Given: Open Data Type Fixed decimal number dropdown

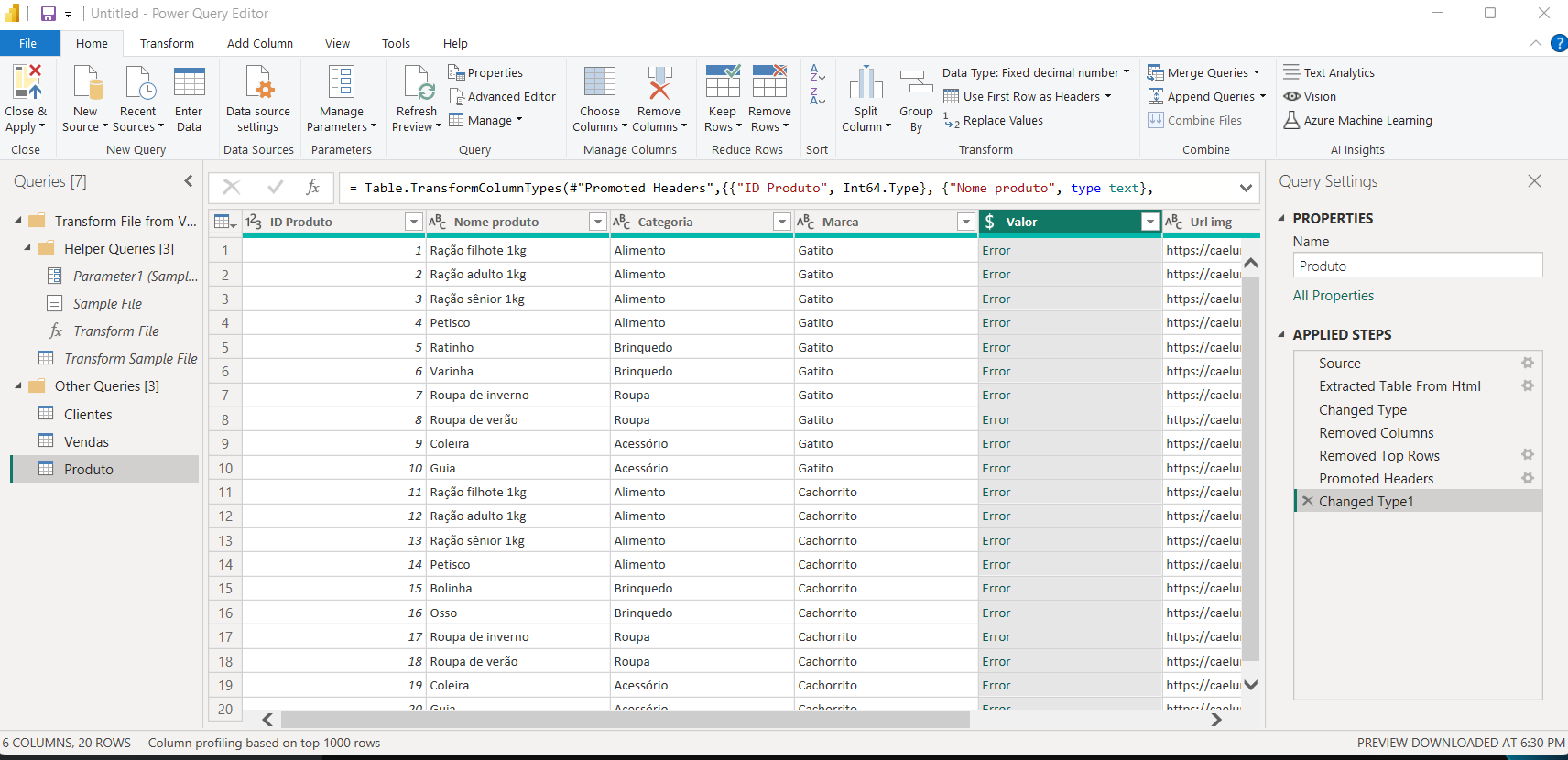Looking at the screenshot, I should point(1036,72).
